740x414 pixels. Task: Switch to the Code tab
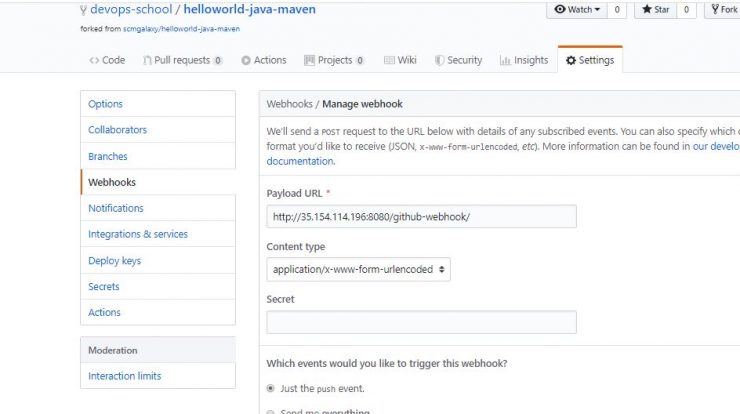point(107,60)
